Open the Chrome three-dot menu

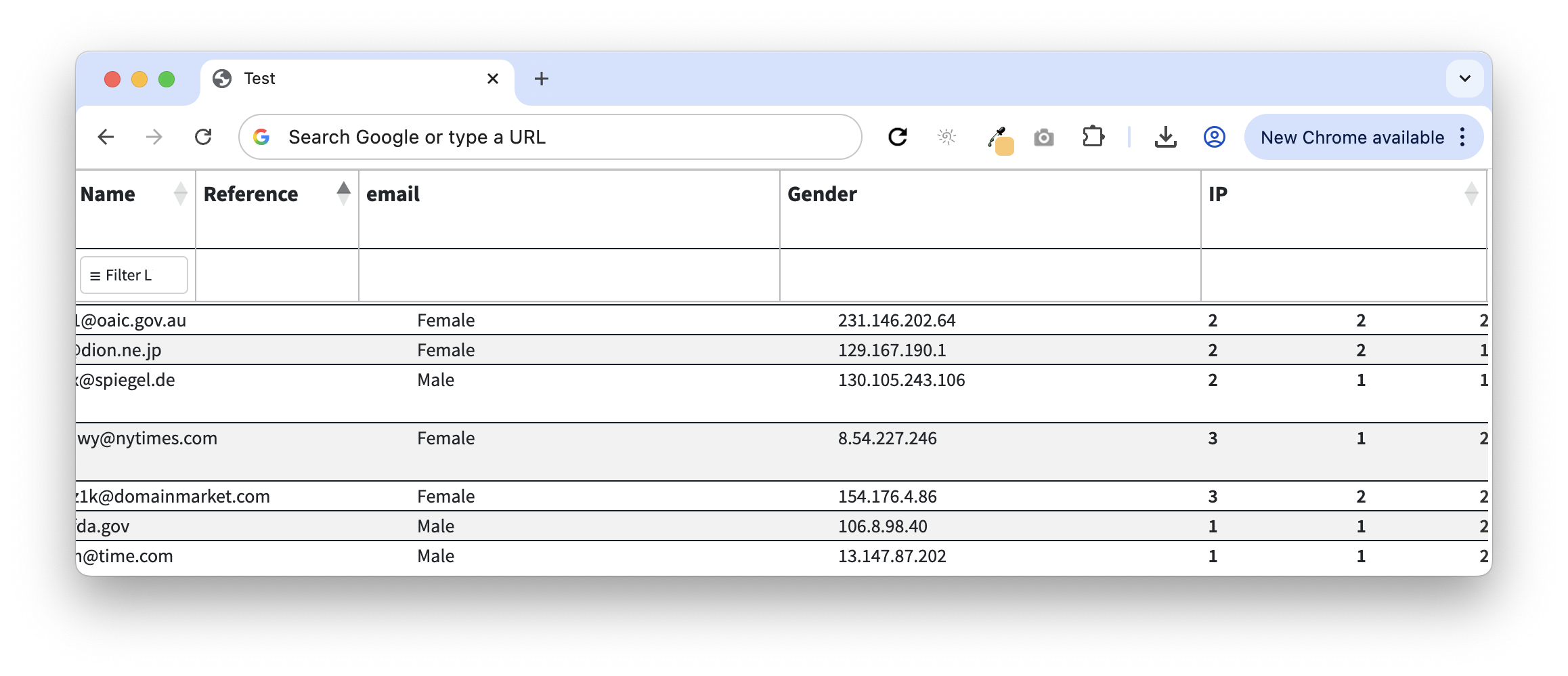1462,138
